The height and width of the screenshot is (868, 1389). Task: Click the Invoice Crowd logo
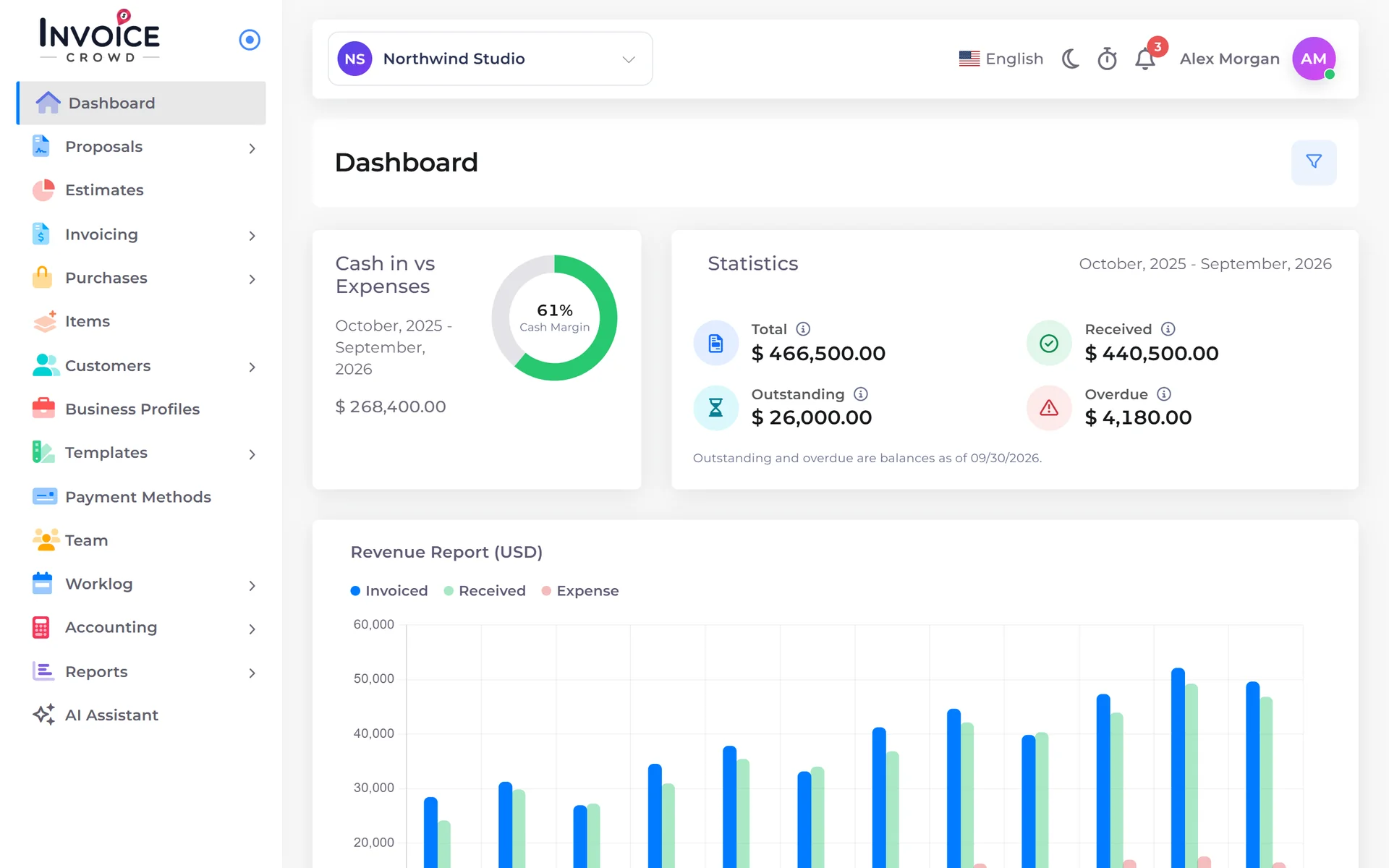click(100, 36)
